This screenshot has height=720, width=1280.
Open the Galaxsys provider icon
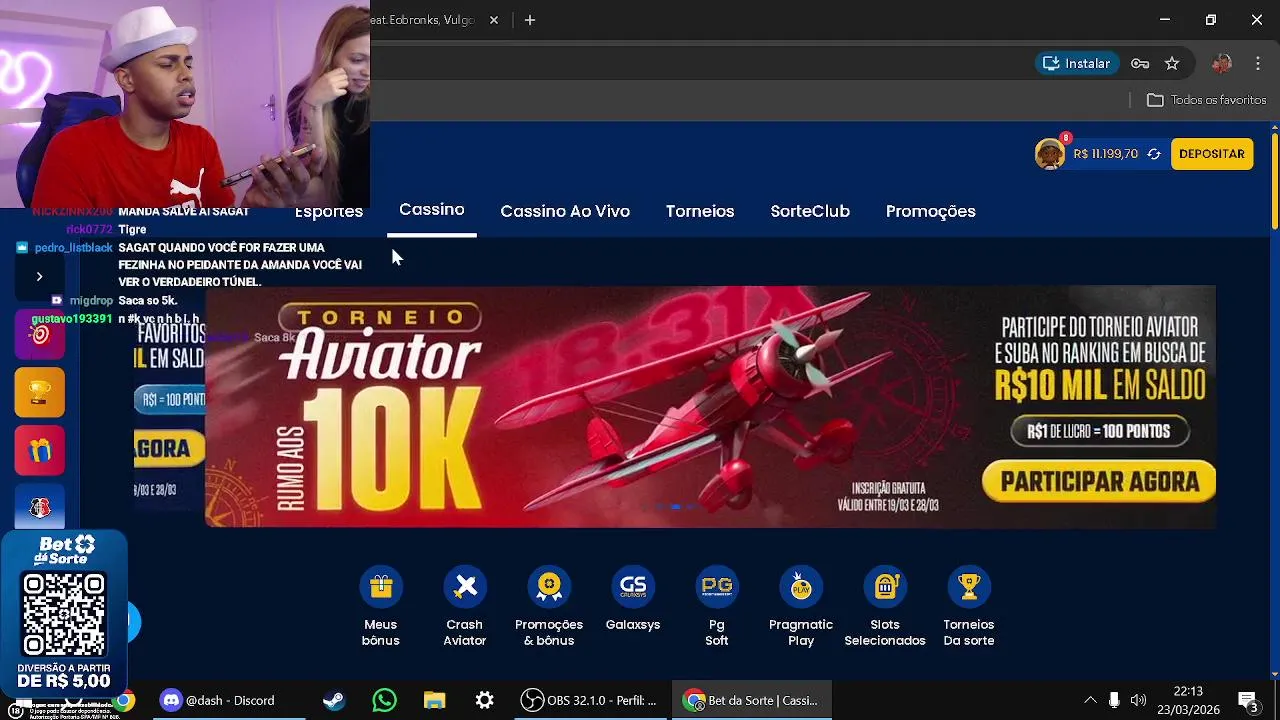(633, 587)
